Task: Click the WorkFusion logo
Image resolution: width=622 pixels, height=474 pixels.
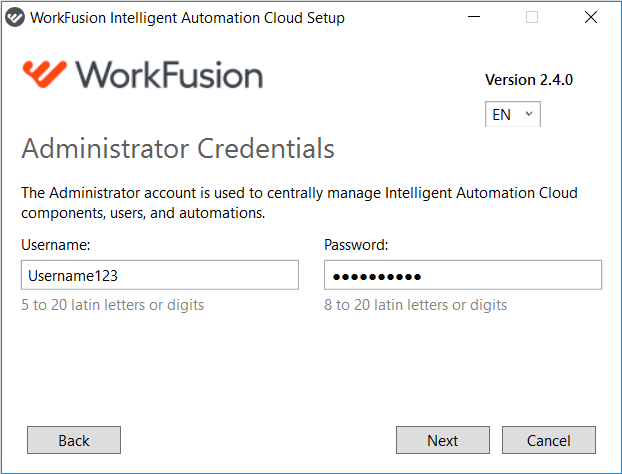Action: (x=143, y=74)
